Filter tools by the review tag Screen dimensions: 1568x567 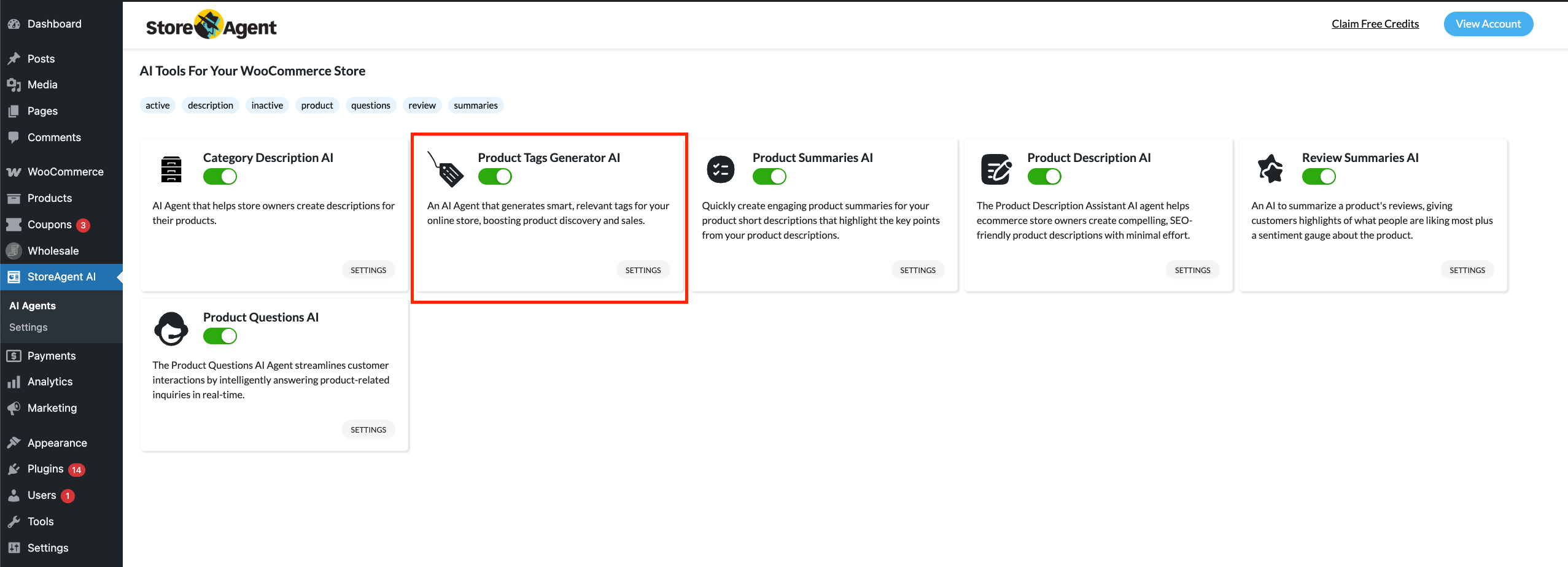click(422, 106)
